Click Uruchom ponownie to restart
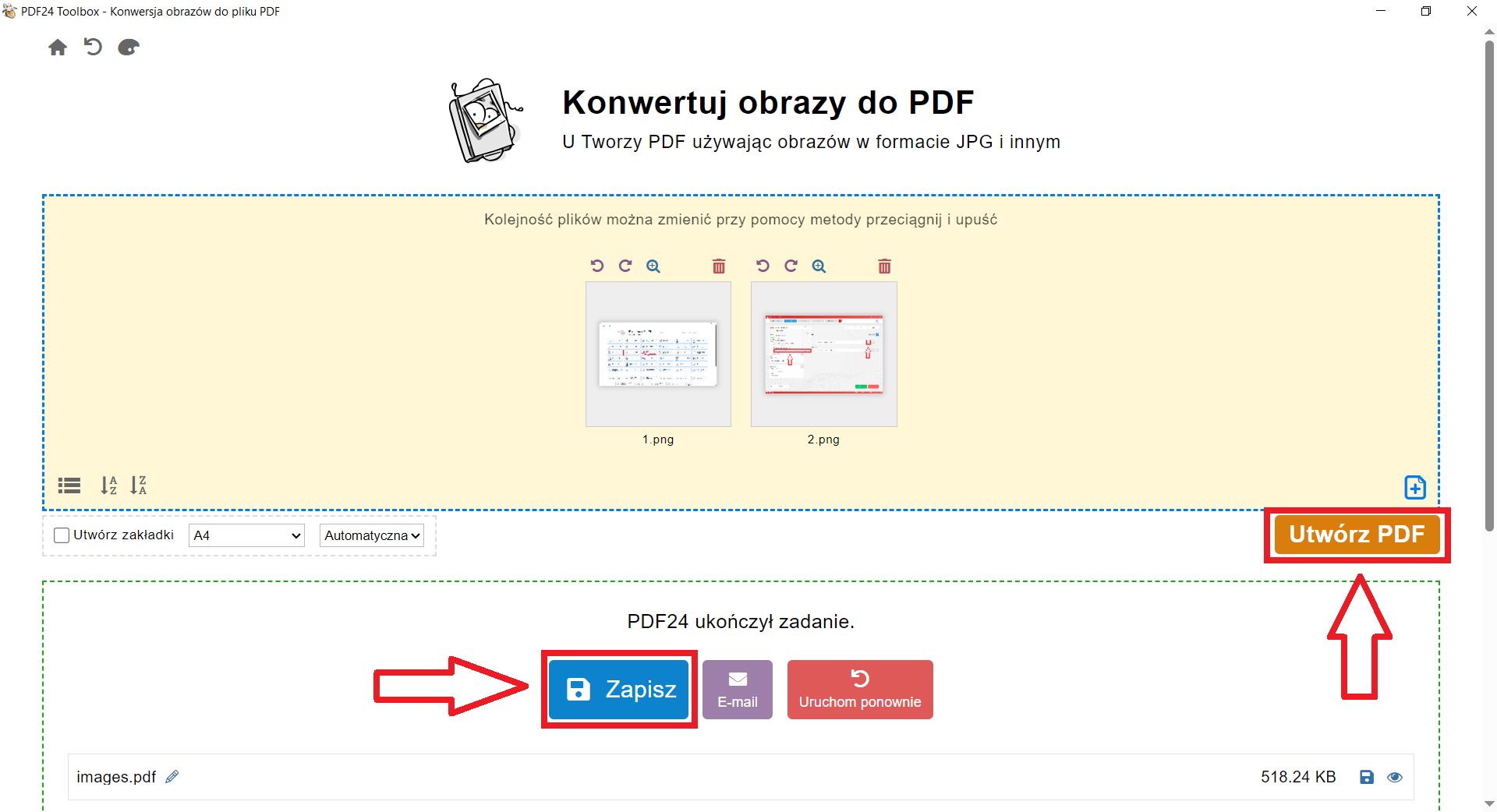The width and height of the screenshot is (1497, 812). (x=860, y=690)
